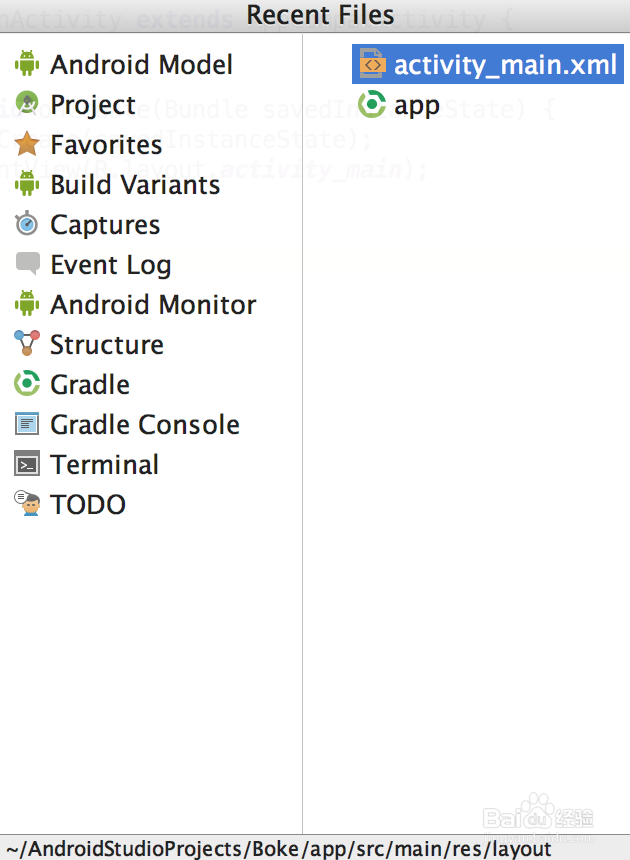Select the Android Monitor icon

point(26,304)
